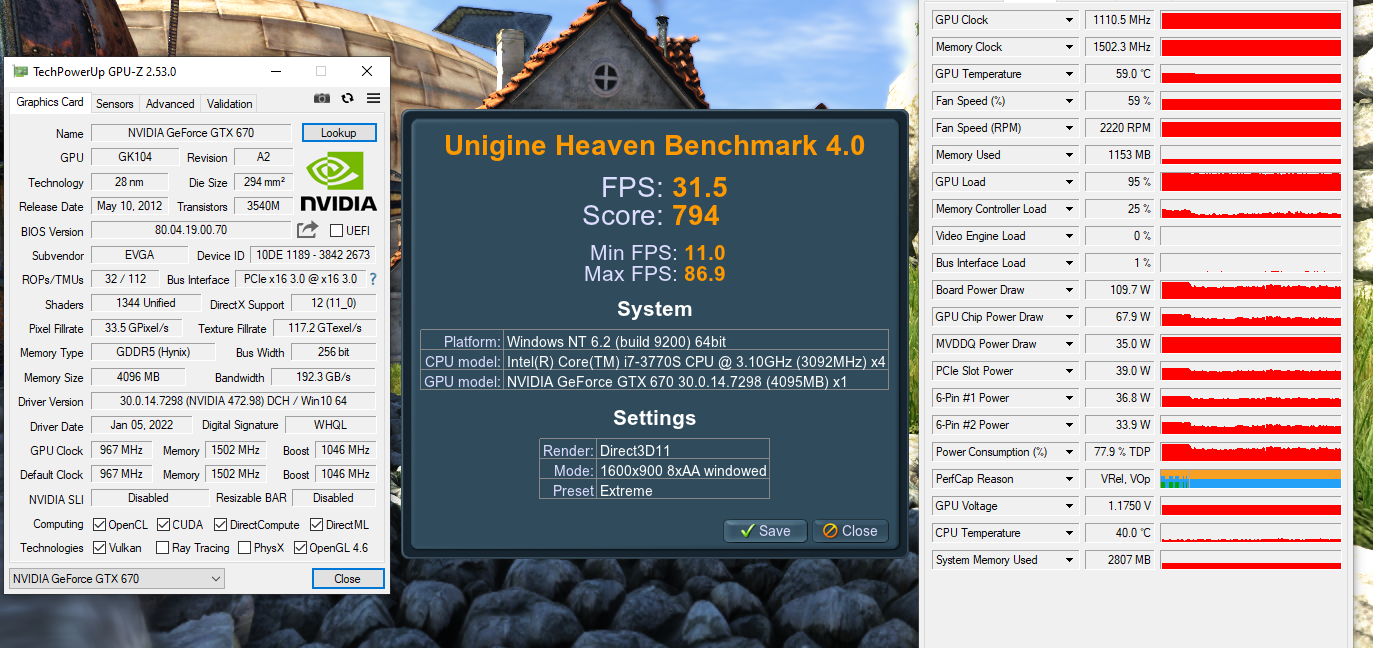Toggle the OpenCL checkbox
This screenshot has height=648, width=1373.
click(100, 524)
